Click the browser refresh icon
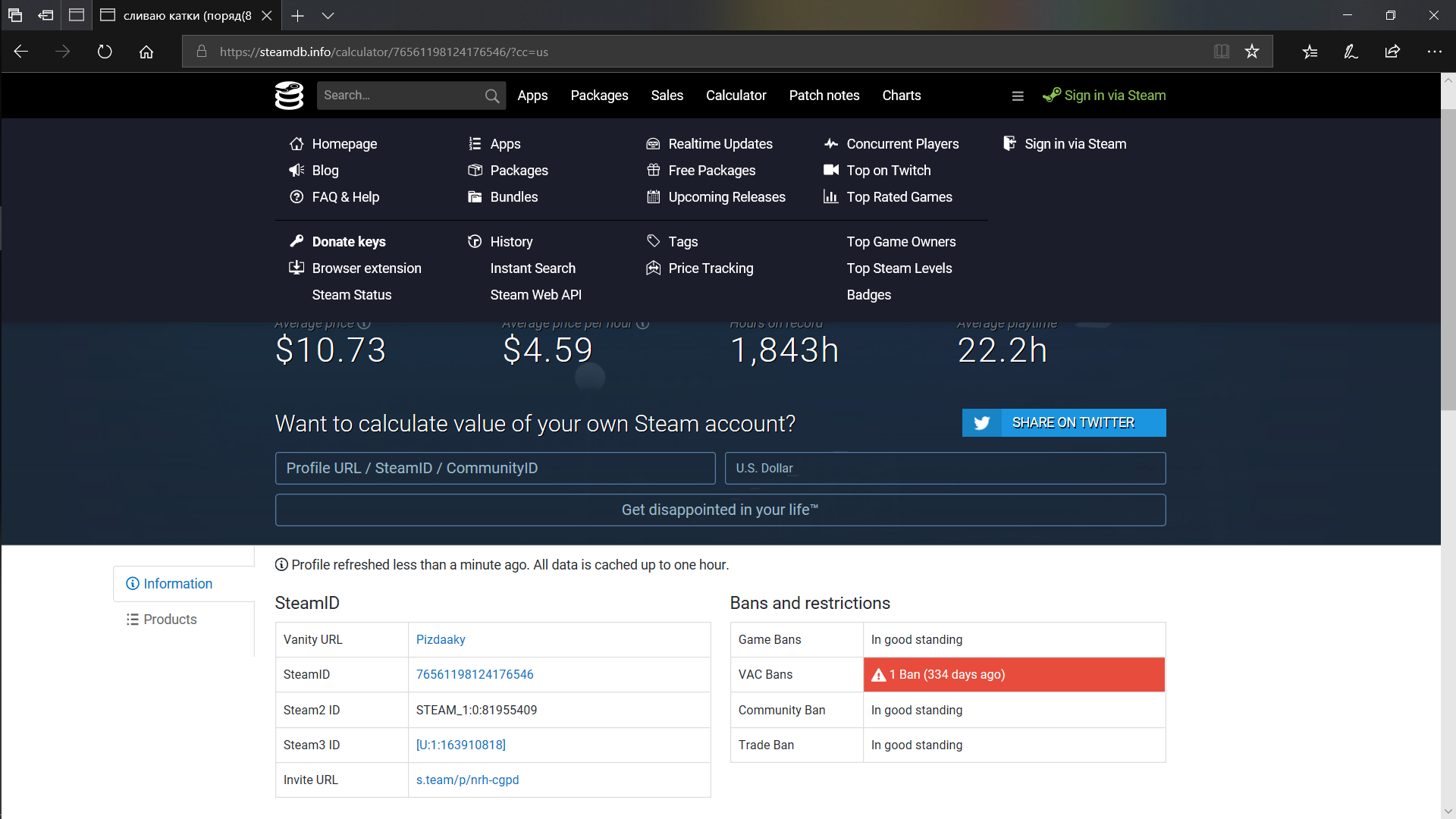Viewport: 1456px width, 819px height. (x=105, y=52)
